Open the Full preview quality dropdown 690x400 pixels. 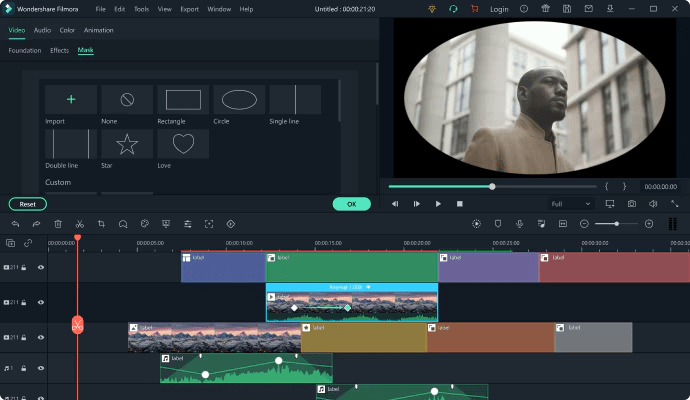pyautogui.click(x=570, y=204)
